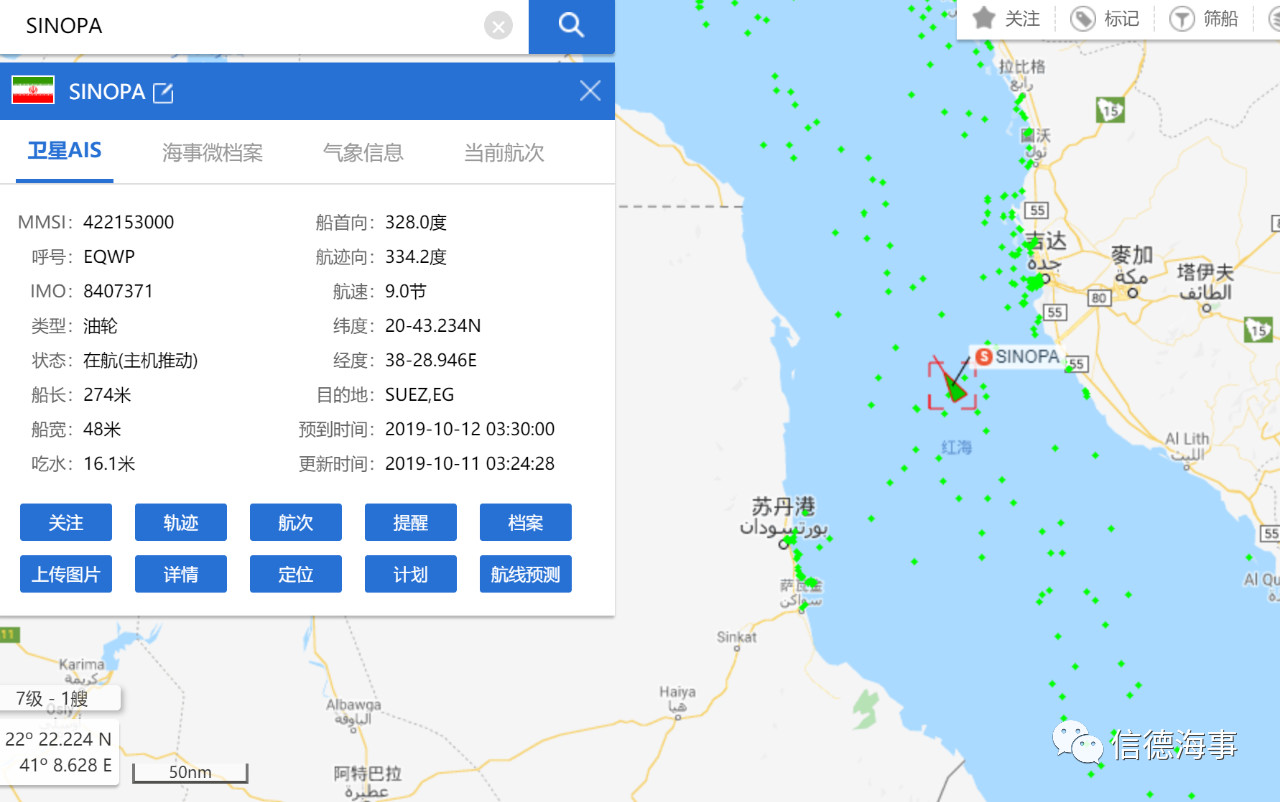Click the 阿特巴拉 map label
This screenshot has height=802, width=1280.
point(367,774)
